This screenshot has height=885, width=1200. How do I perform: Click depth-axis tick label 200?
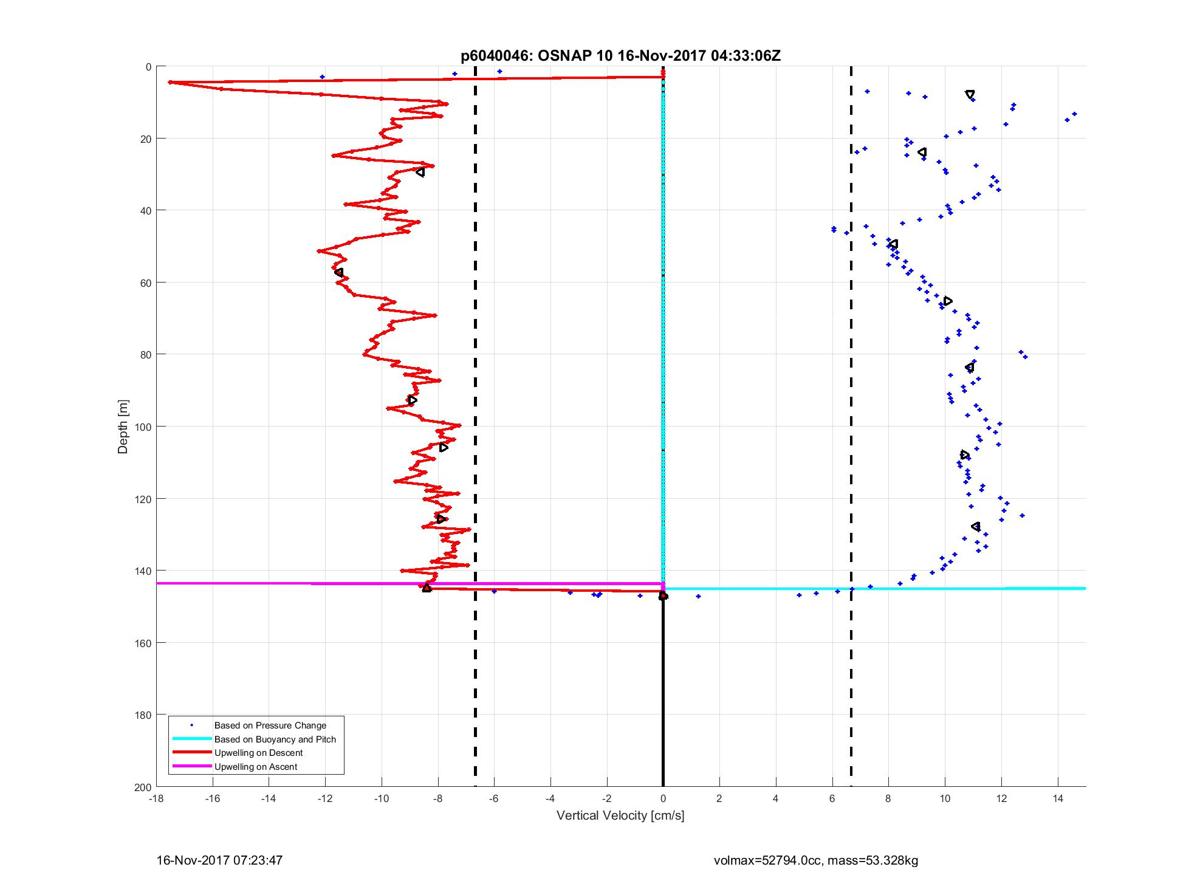coord(142,787)
